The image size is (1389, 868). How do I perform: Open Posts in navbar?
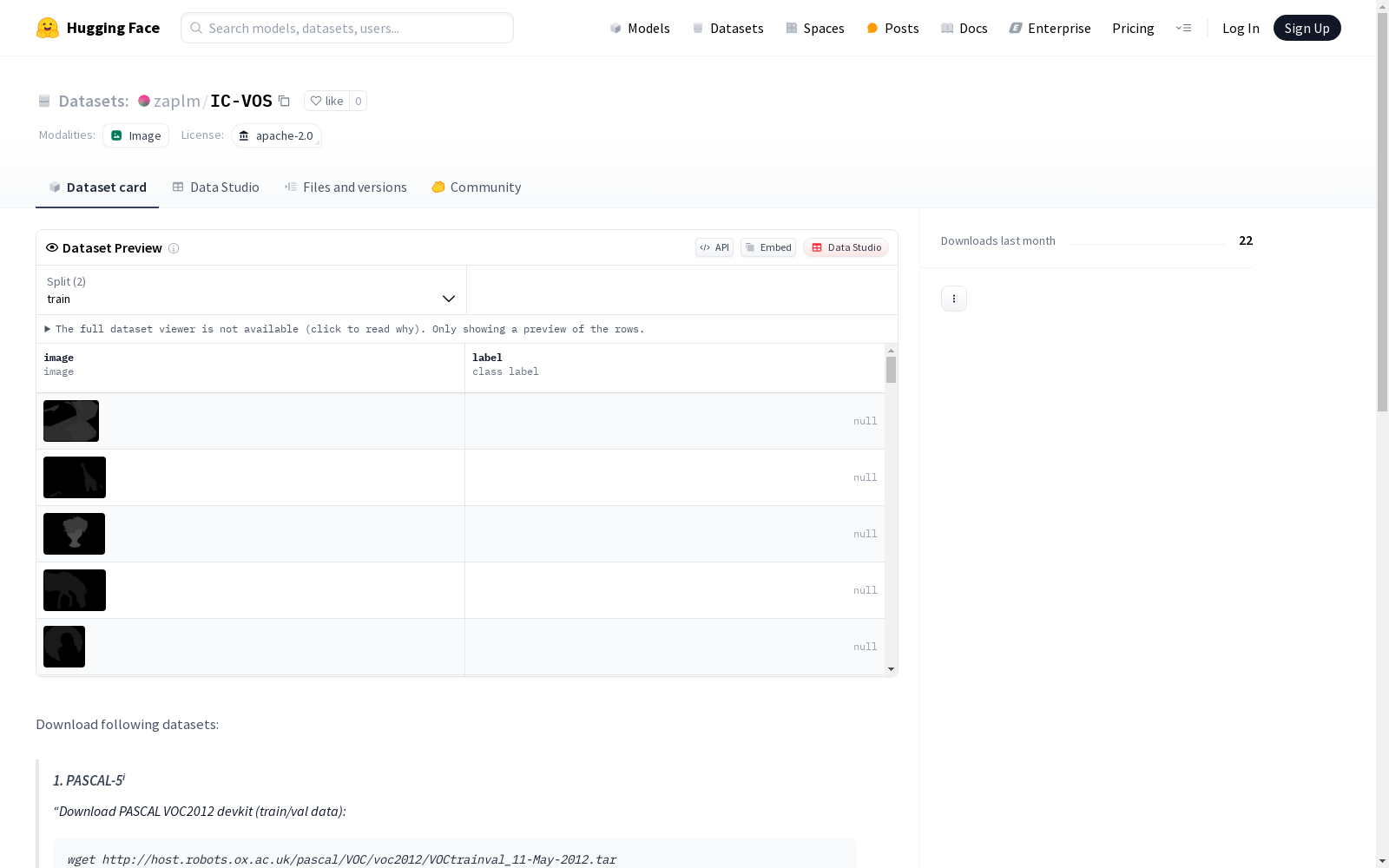click(892, 28)
